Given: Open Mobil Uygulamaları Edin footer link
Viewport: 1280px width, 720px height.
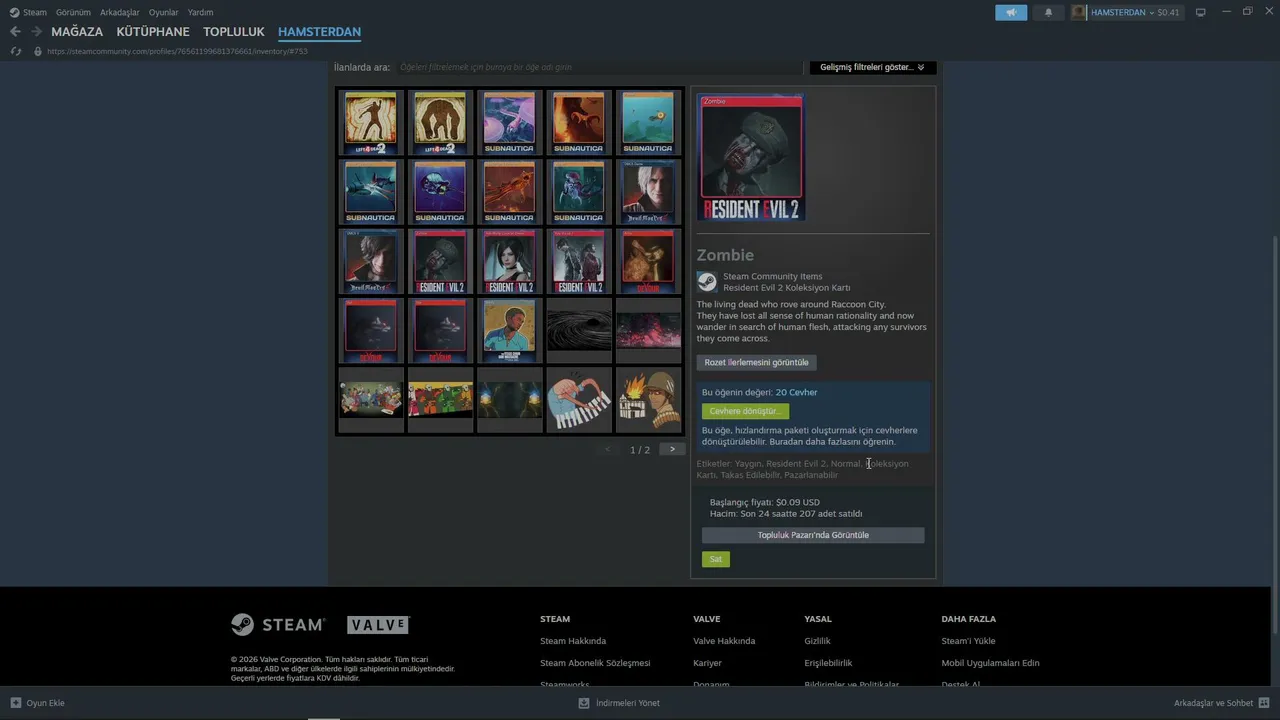Looking at the screenshot, I should click(990, 663).
